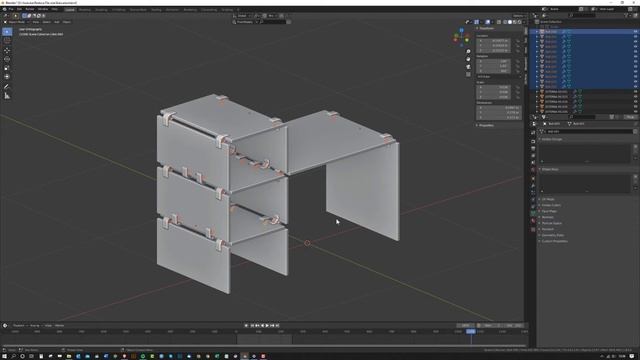Viewport: 640px width, 360px height.
Task: Open the green Object Data properties tab
Action: 533,213
